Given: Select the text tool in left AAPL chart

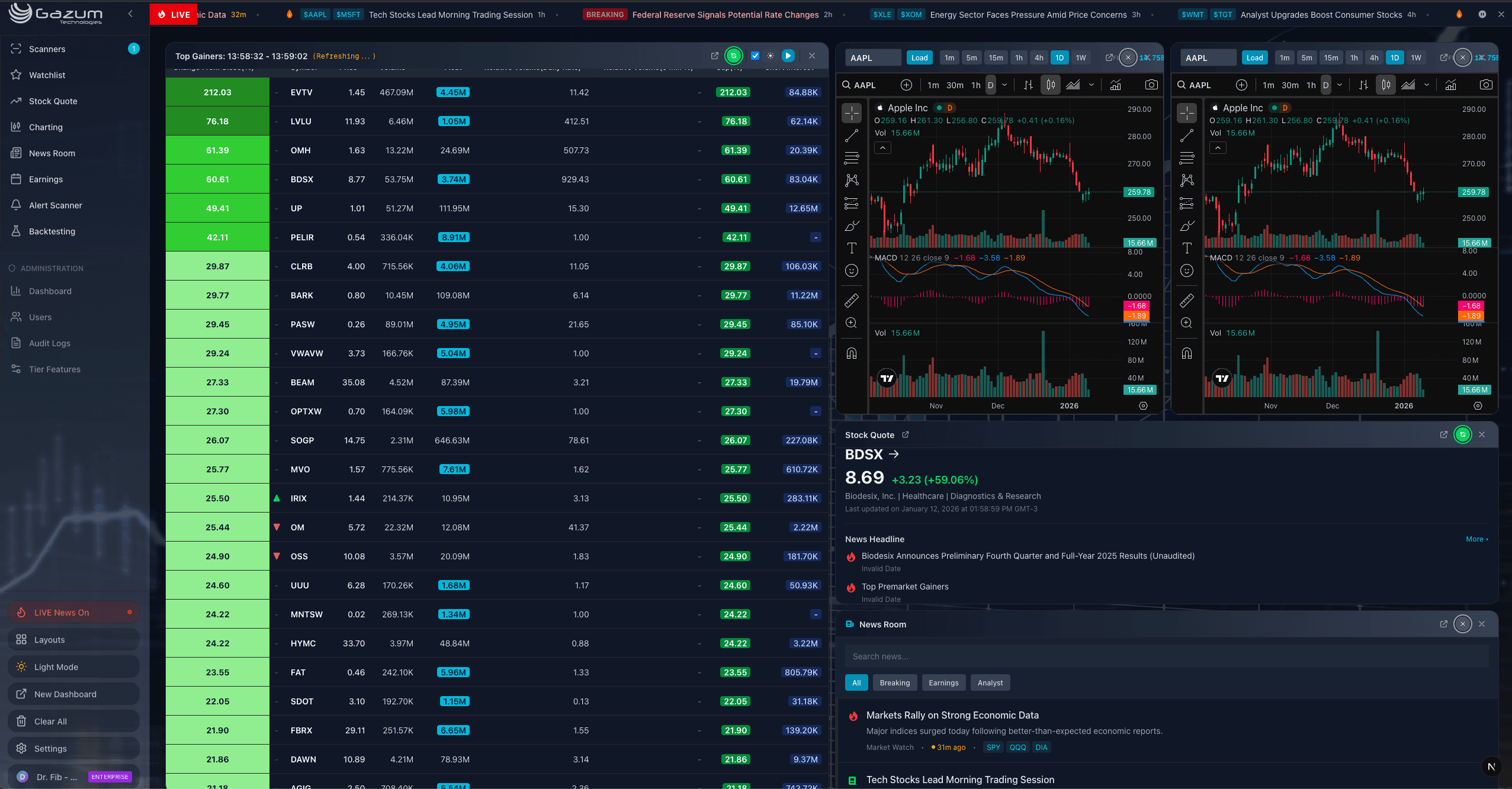Looking at the screenshot, I should [851, 248].
